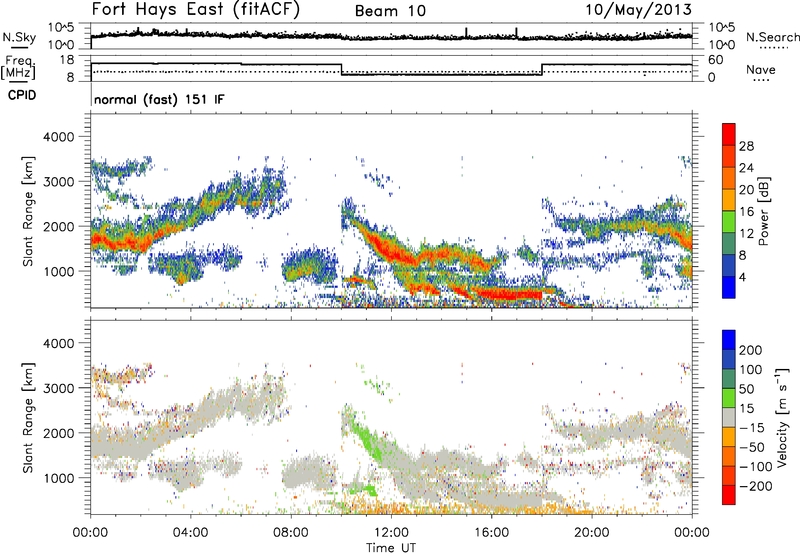The height and width of the screenshot is (554, 800).
Task: Click the velocity colorbar's gray segment
Action: point(729,417)
